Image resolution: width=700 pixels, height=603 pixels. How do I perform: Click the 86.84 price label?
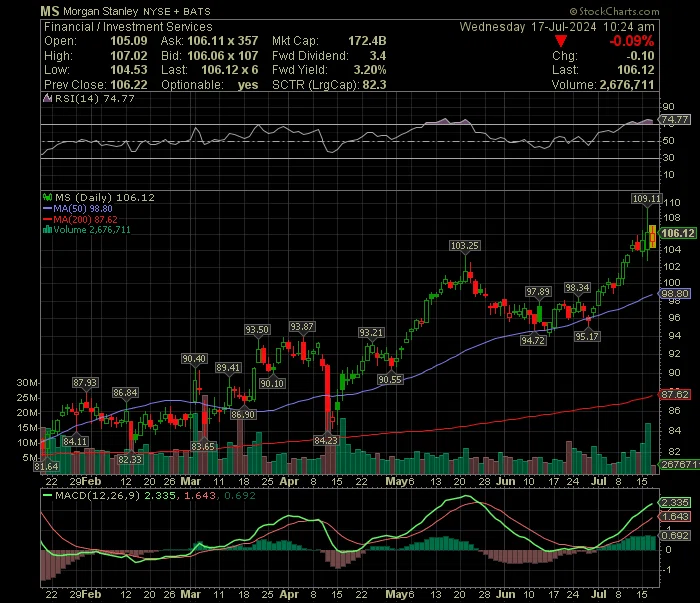coord(125,393)
